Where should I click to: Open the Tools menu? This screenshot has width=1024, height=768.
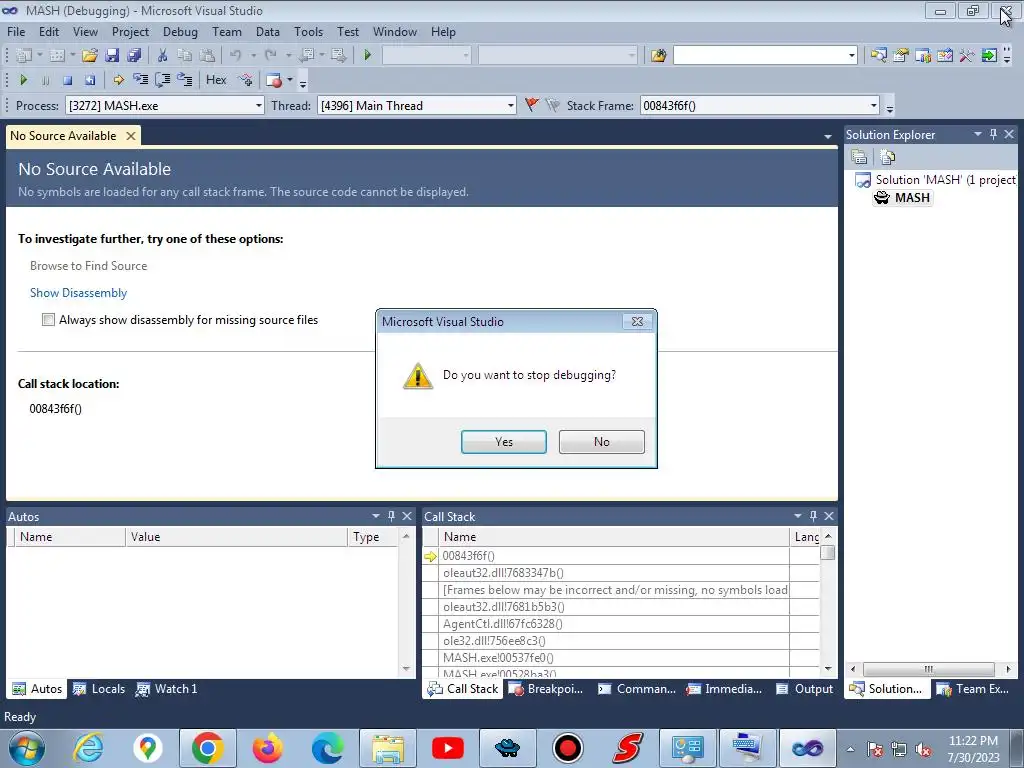[308, 31]
